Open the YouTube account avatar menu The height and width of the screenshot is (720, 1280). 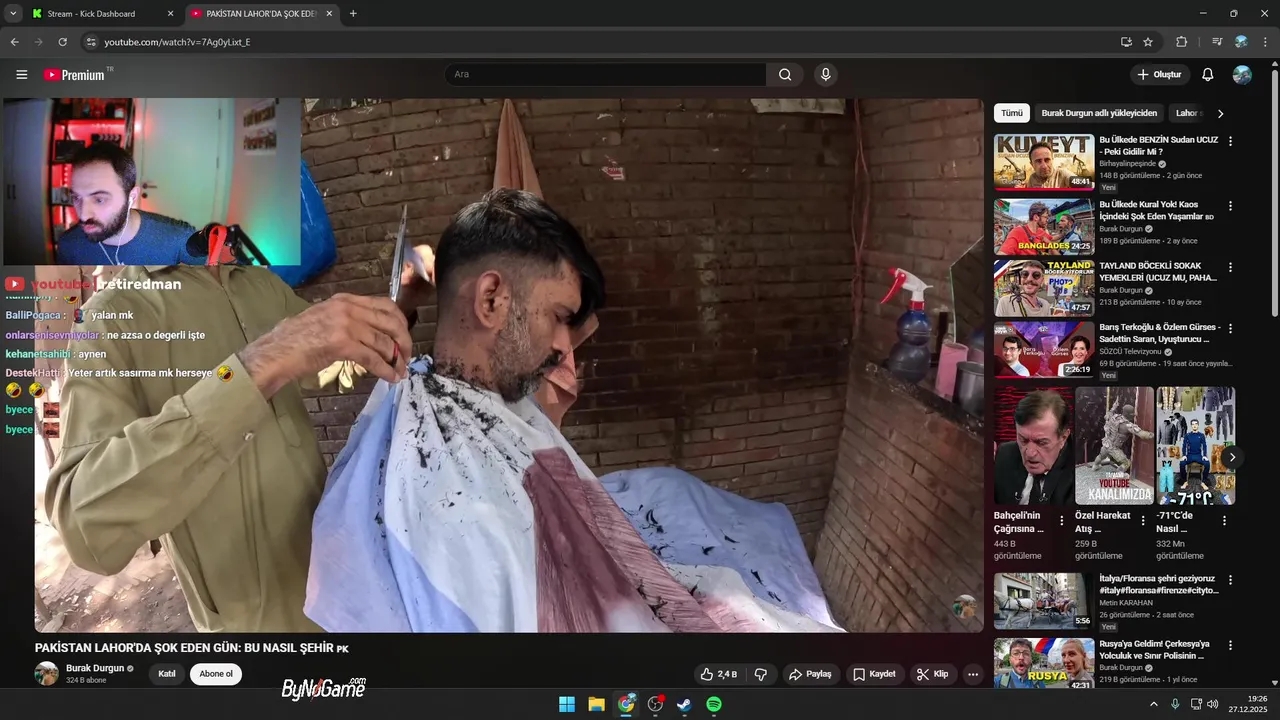click(x=1242, y=75)
